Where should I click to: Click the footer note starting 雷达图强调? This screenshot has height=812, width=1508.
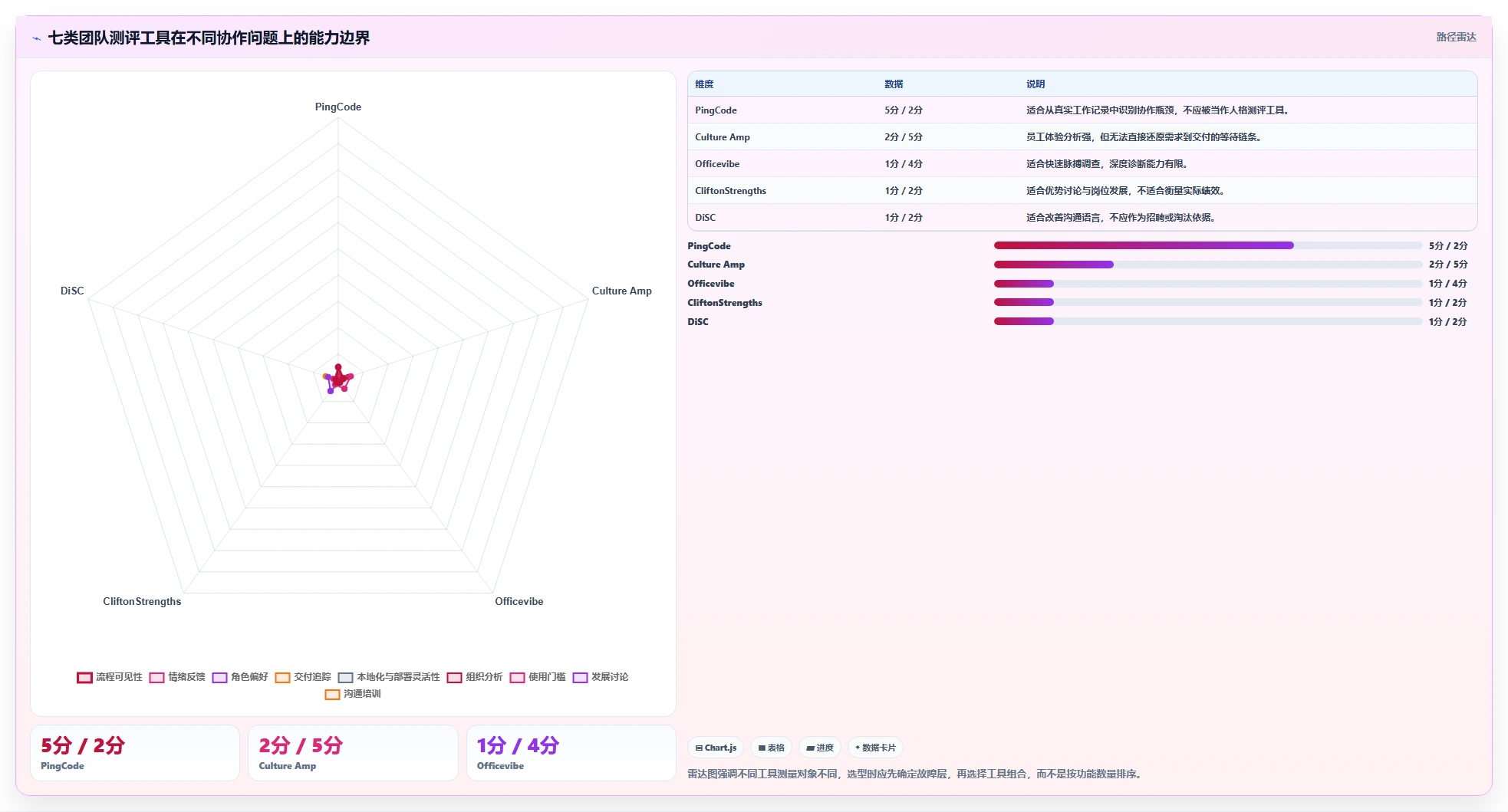(x=917, y=774)
